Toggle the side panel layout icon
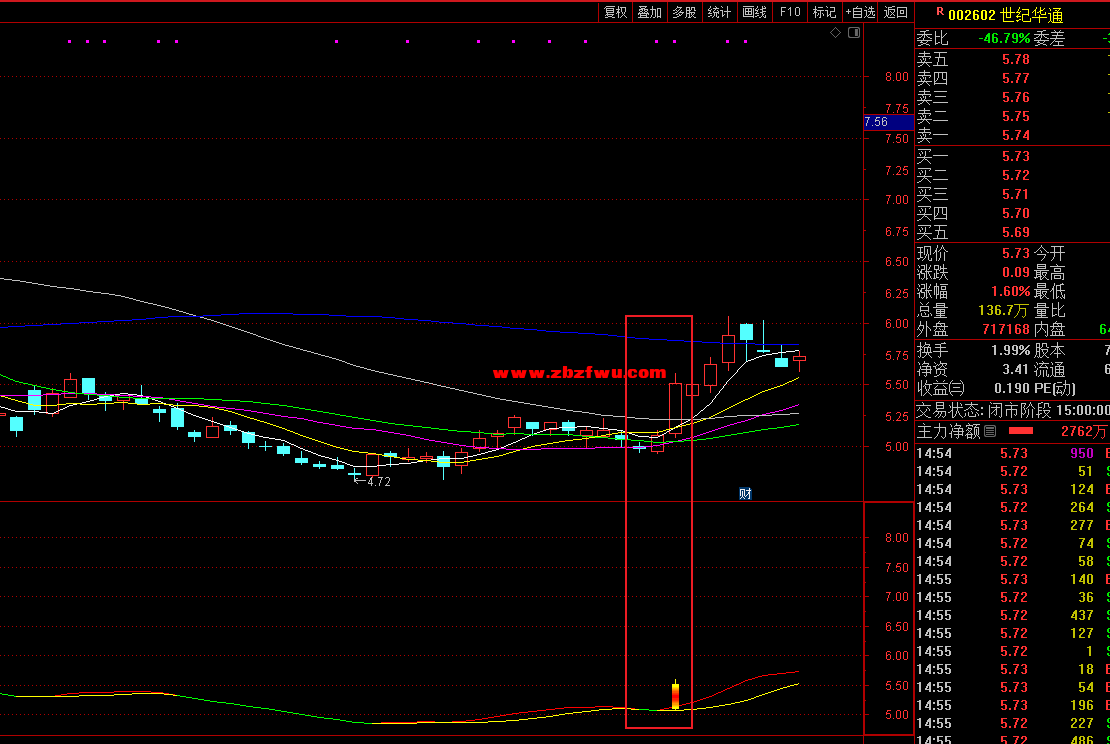Viewport: 1110px width, 744px height. click(854, 33)
